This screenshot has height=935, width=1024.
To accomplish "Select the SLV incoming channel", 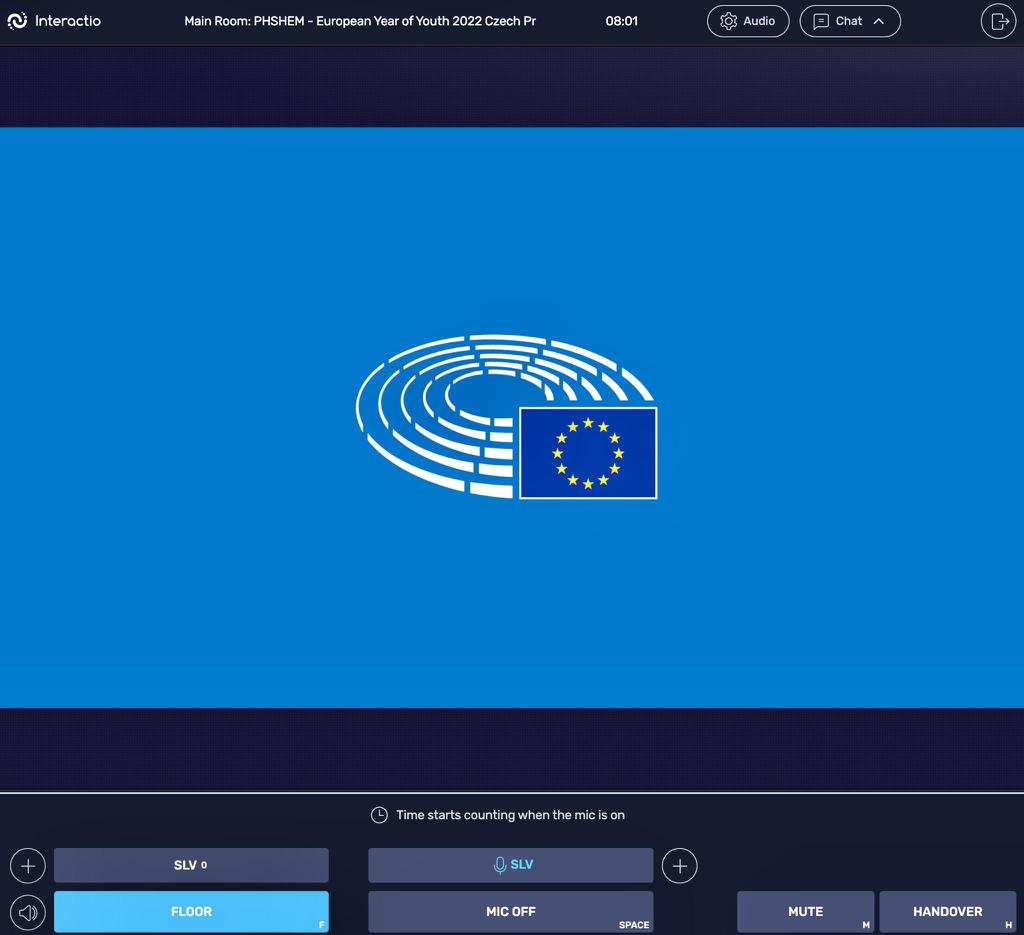I will 191,865.
